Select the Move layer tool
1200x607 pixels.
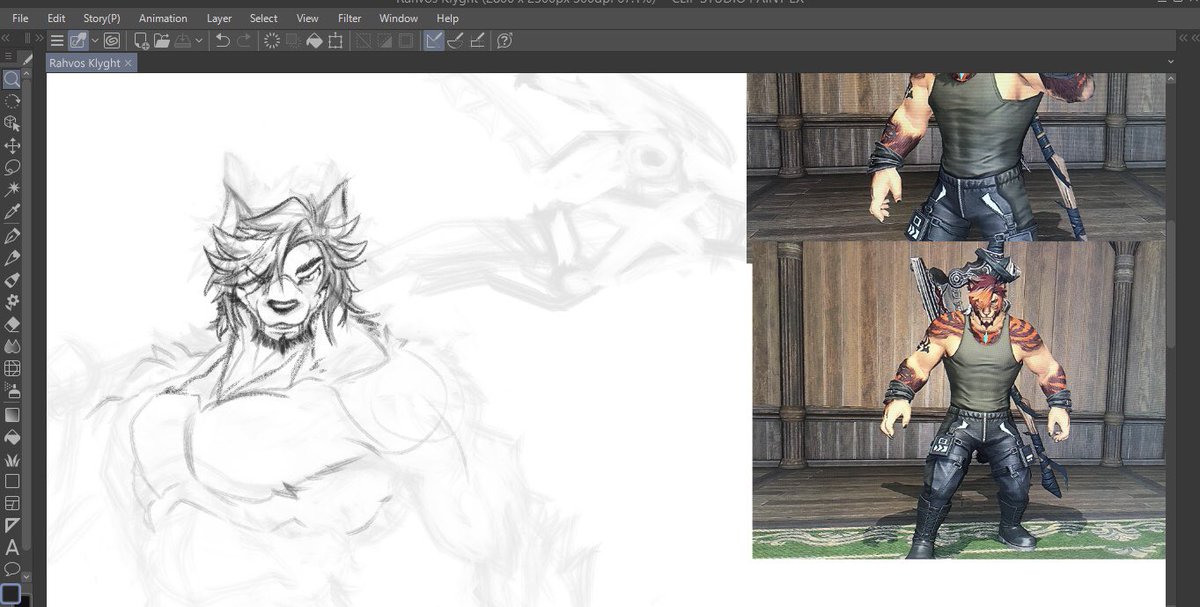12,145
